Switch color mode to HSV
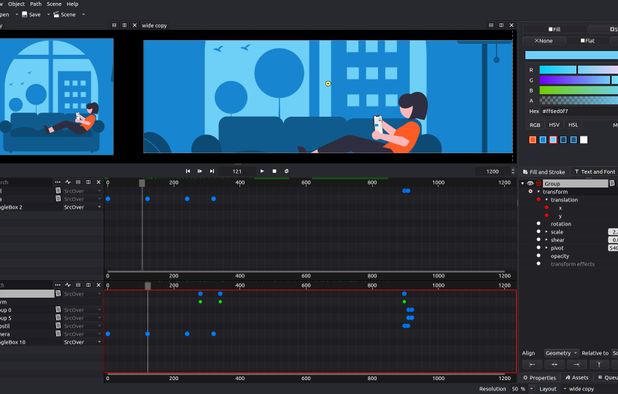Viewport: 618px width, 394px height. [x=554, y=125]
